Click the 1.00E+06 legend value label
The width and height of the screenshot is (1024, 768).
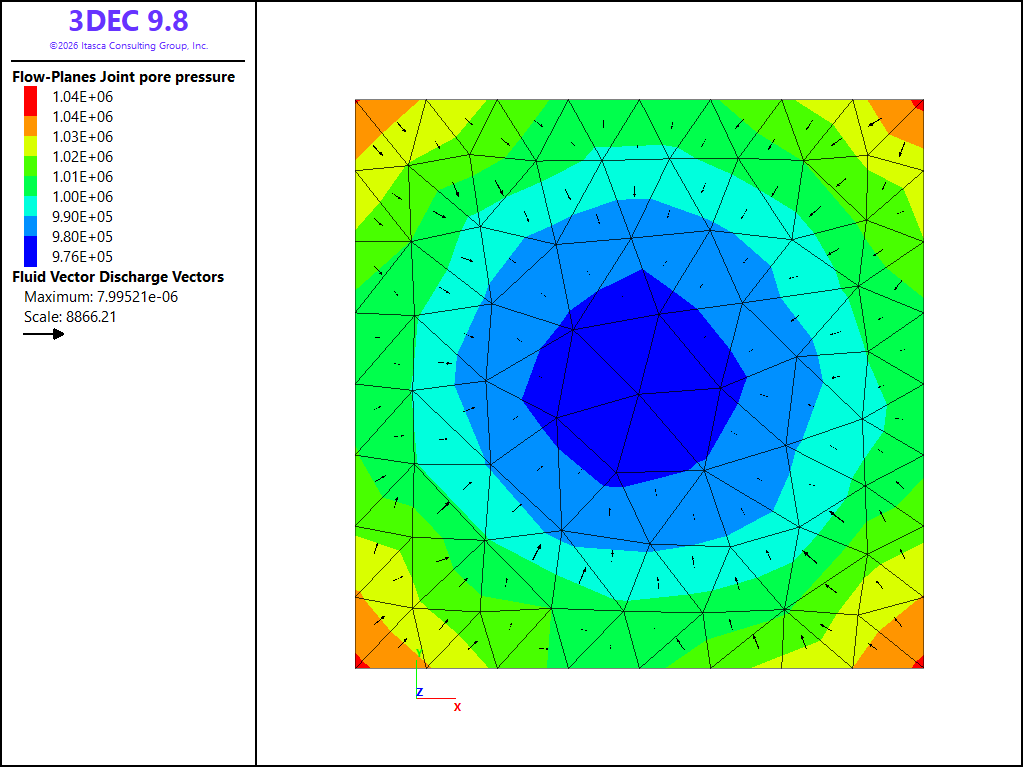[82, 197]
